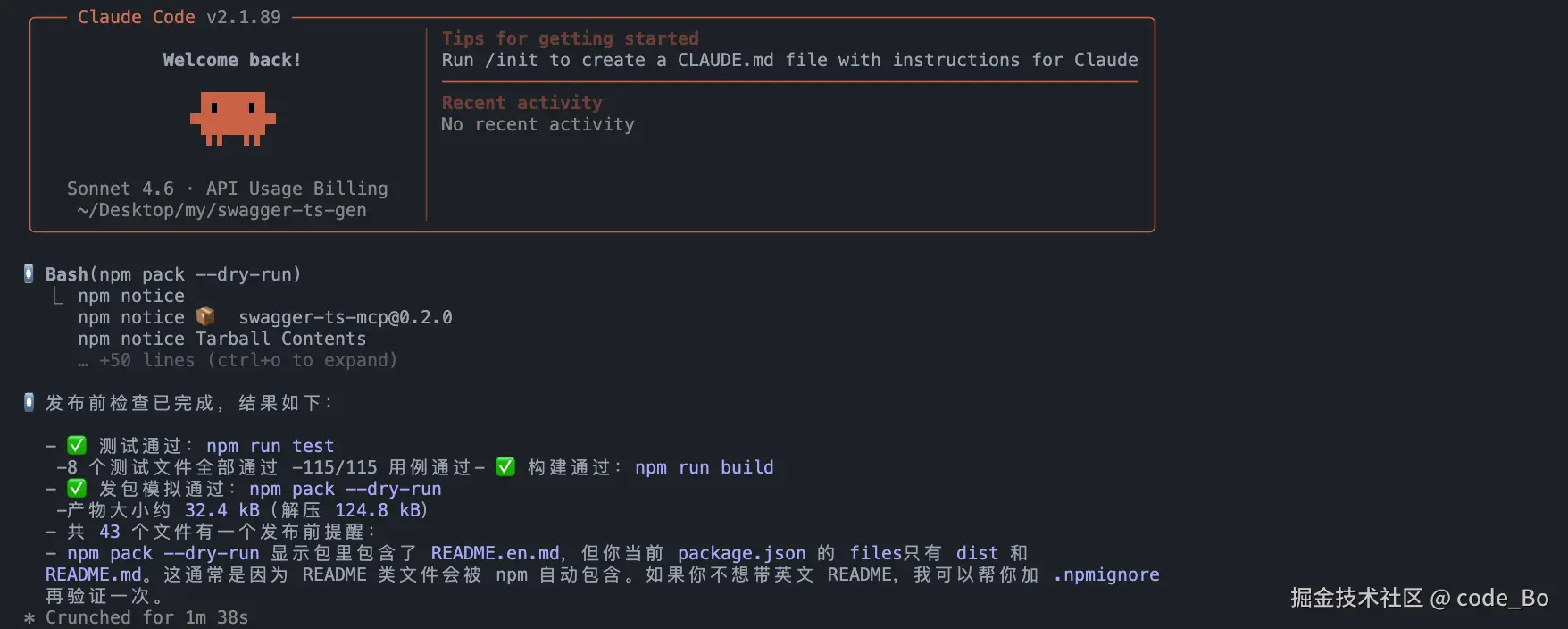Viewport: 1568px width, 629px height.
Task: Click the ellipsis before +50 lines
Action: 83,361
